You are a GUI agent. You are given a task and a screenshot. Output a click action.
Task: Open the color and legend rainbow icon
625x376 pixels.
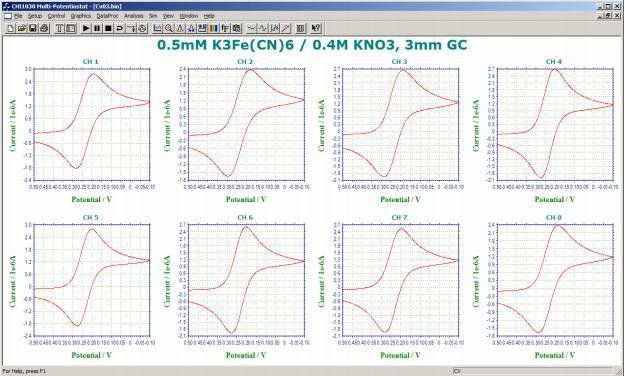coord(214,28)
